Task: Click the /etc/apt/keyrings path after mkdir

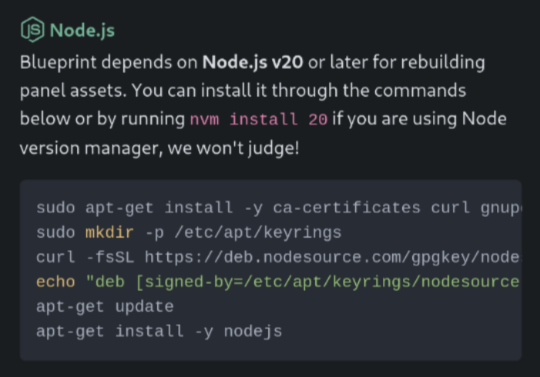Action: pos(258,233)
